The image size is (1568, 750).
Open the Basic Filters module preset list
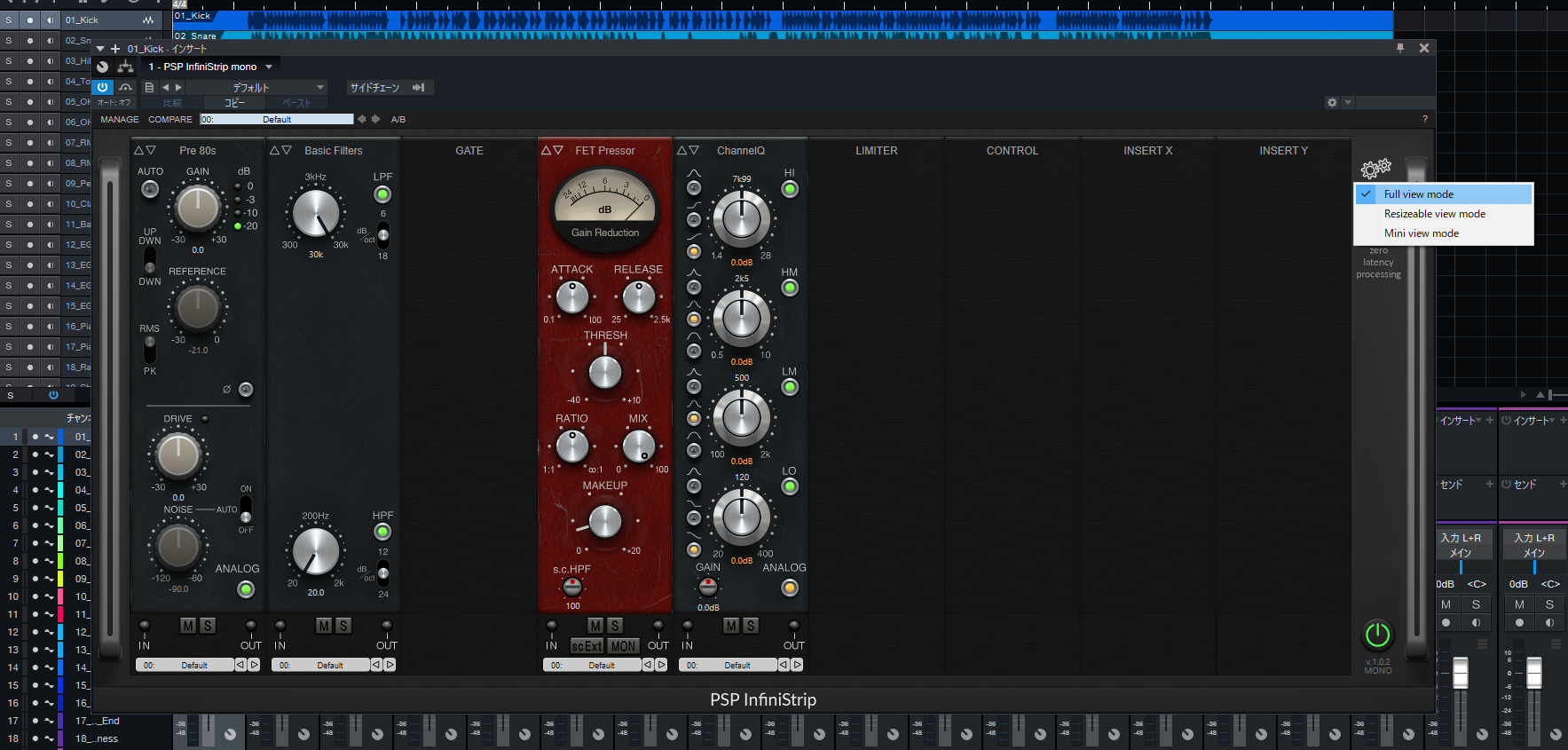tap(320, 665)
